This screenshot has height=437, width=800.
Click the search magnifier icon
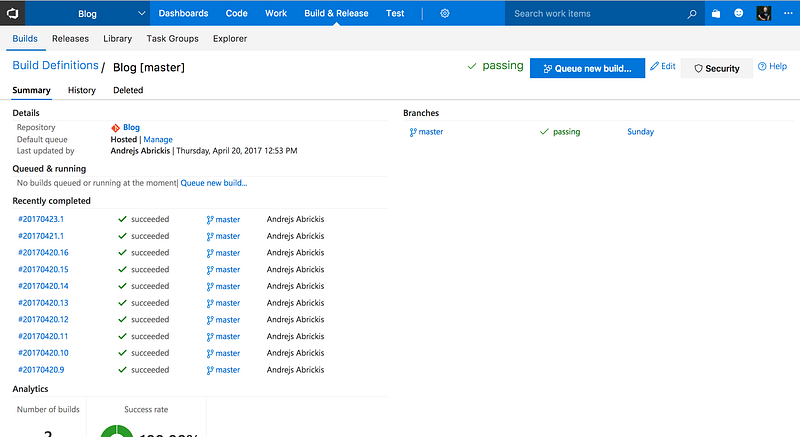pyautogui.click(x=692, y=14)
